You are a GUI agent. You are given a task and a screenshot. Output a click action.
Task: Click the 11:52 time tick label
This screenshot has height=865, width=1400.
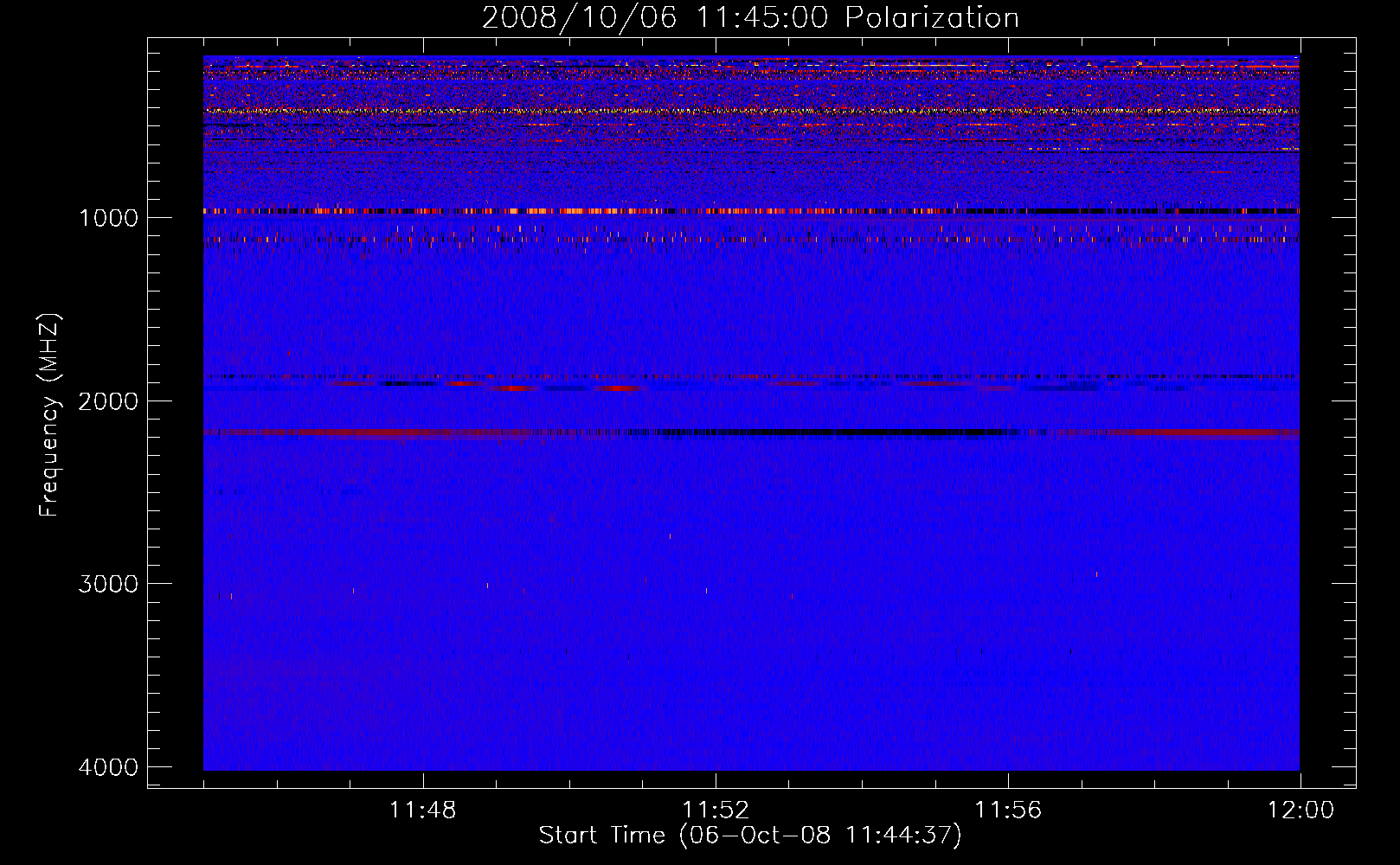(716, 811)
